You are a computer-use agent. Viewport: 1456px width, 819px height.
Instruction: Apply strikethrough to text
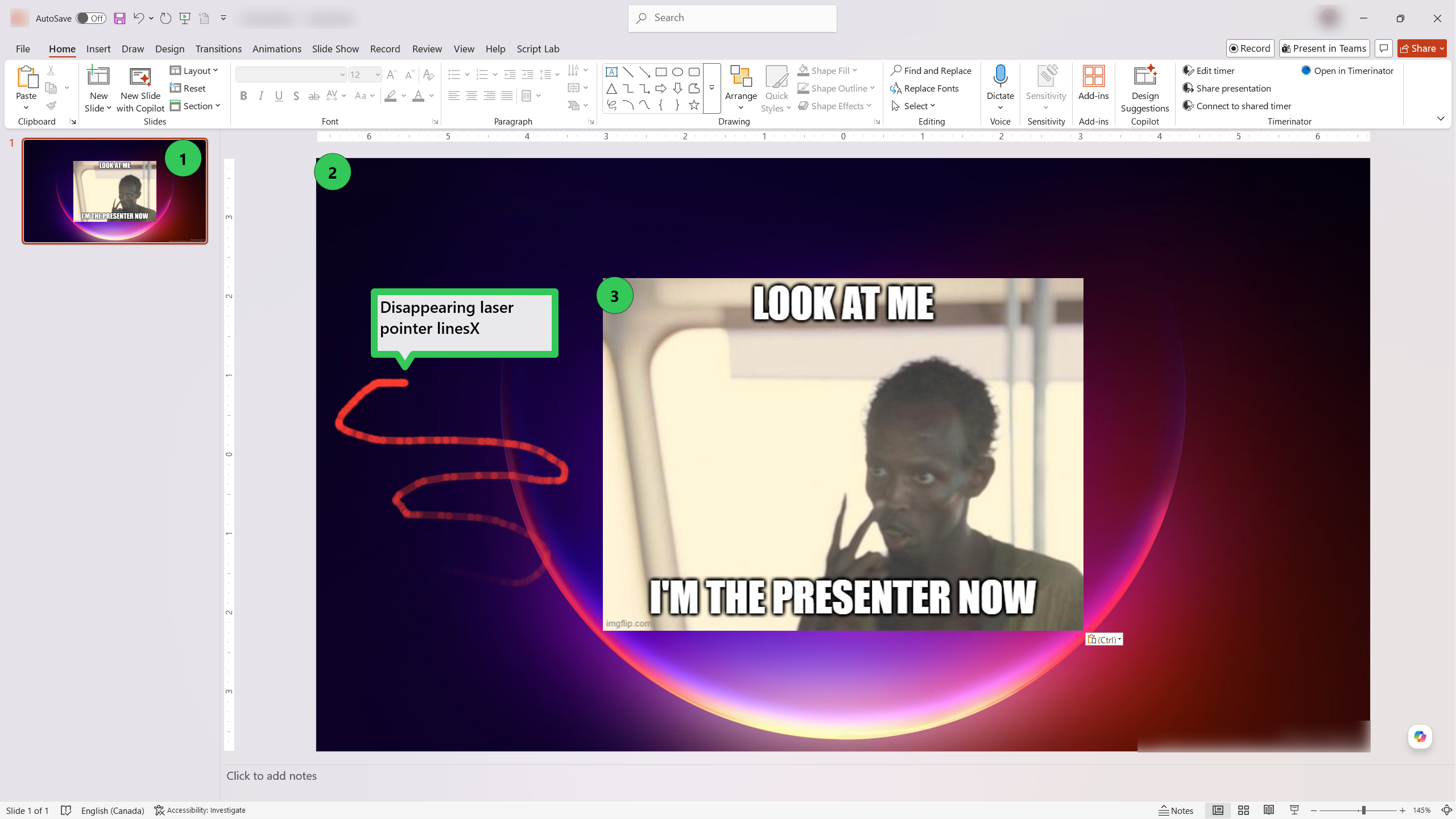314,96
